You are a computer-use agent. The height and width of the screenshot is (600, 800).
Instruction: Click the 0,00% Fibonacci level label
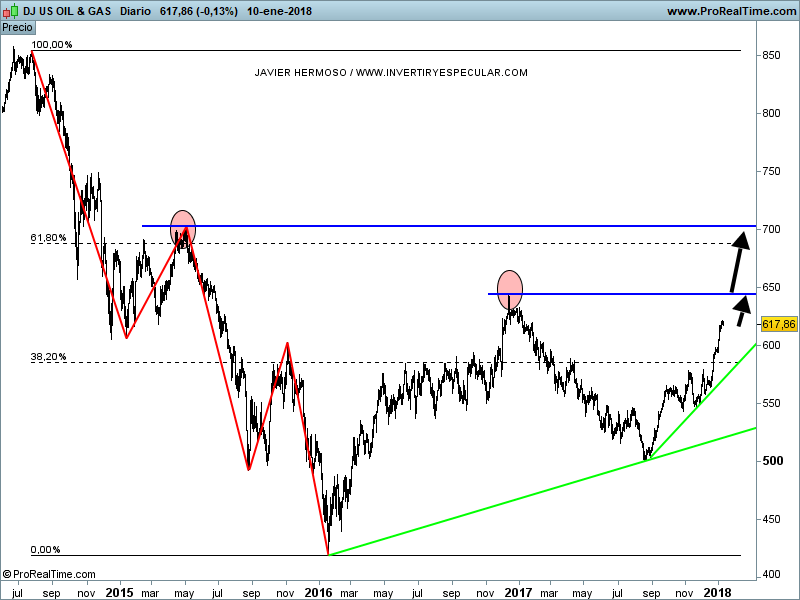pos(46,549)
